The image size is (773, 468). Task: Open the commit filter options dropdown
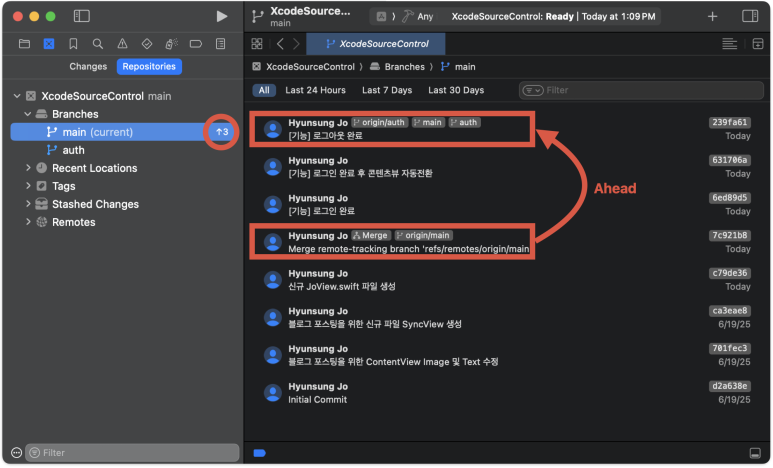[x=533, y=90]
